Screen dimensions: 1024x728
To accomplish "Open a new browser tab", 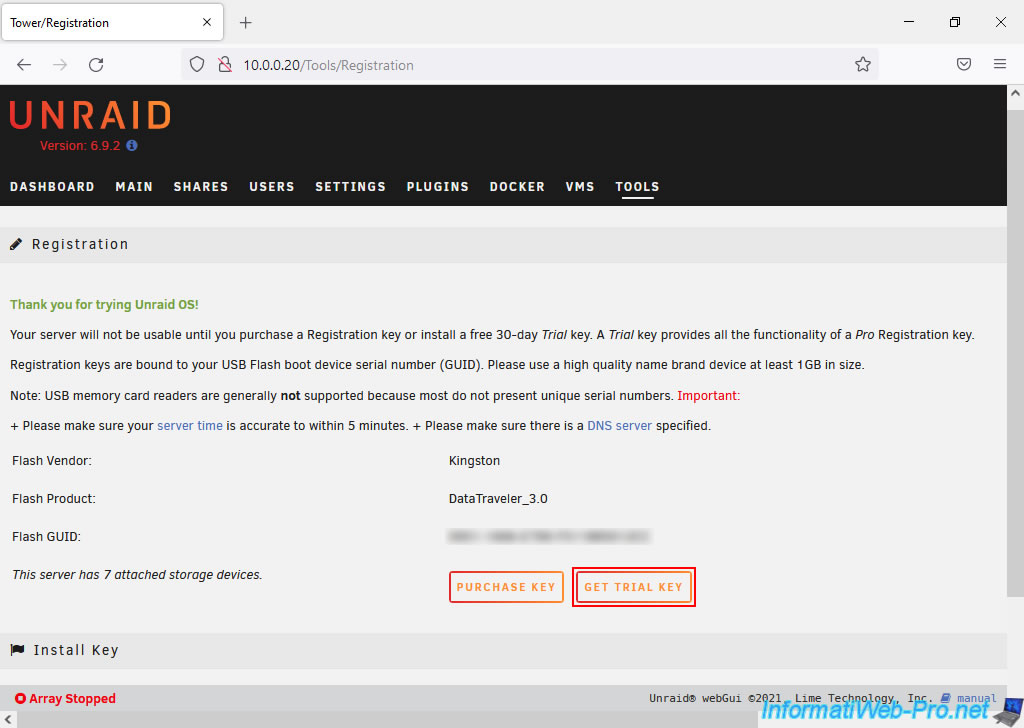I will point(246,22).
